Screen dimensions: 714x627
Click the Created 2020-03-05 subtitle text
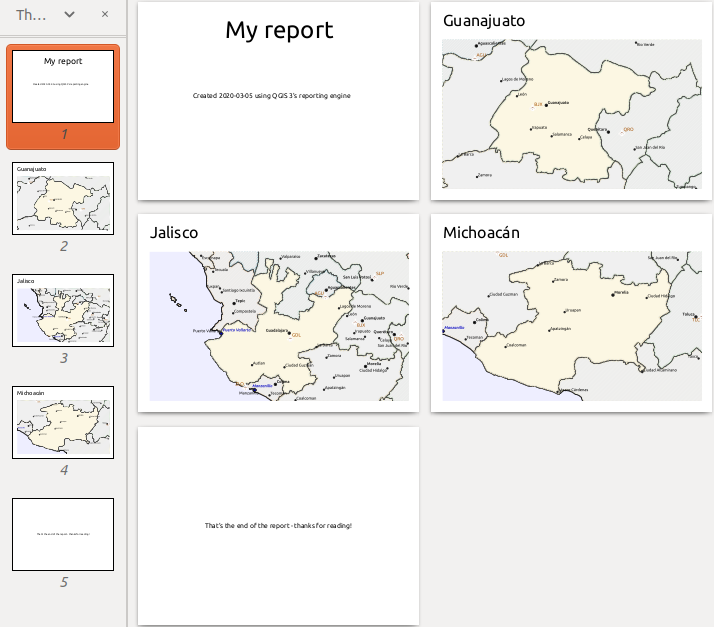pyautogui.click(x=278, y=96)
